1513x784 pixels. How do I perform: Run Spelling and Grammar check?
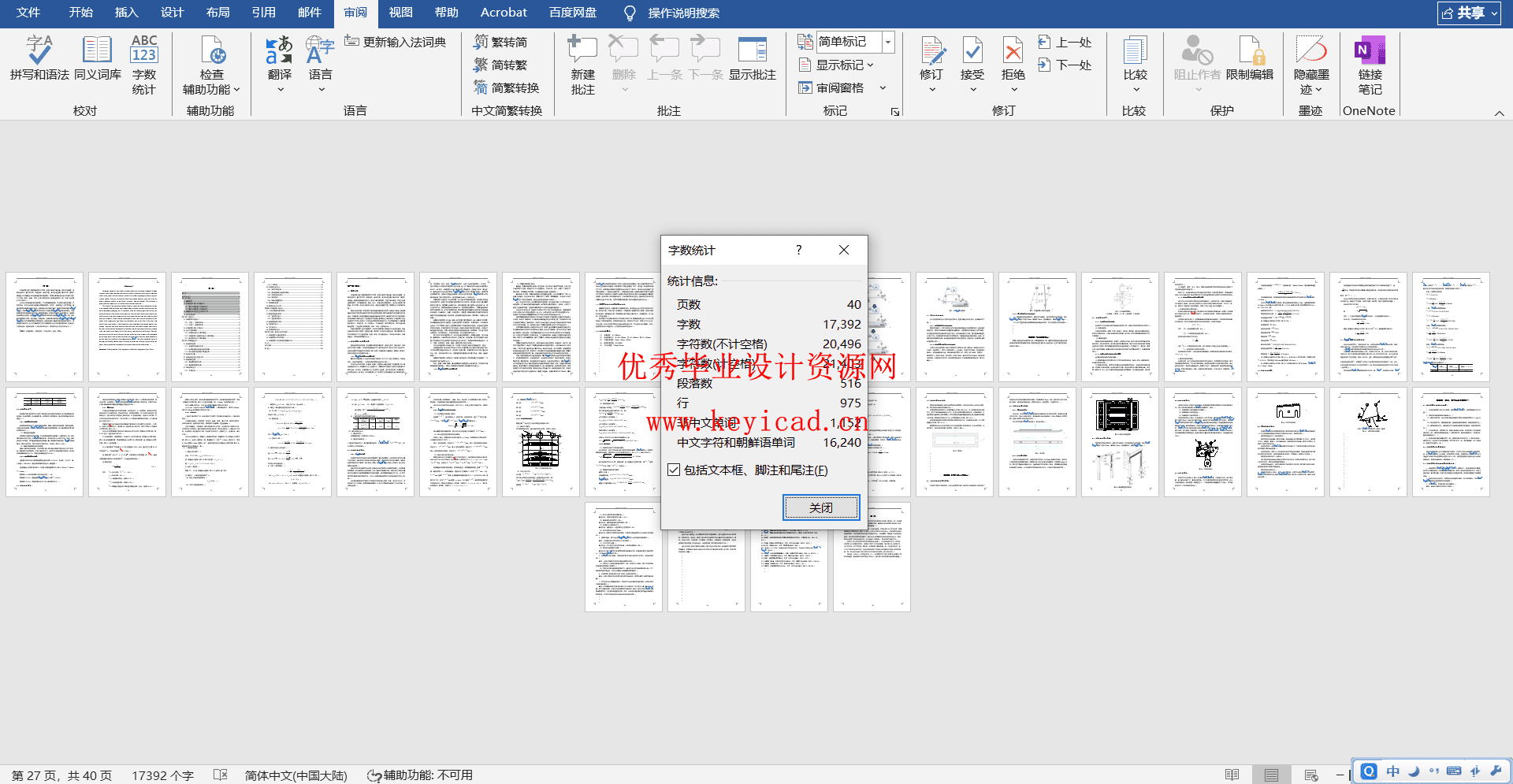click(x=39, y=58)
